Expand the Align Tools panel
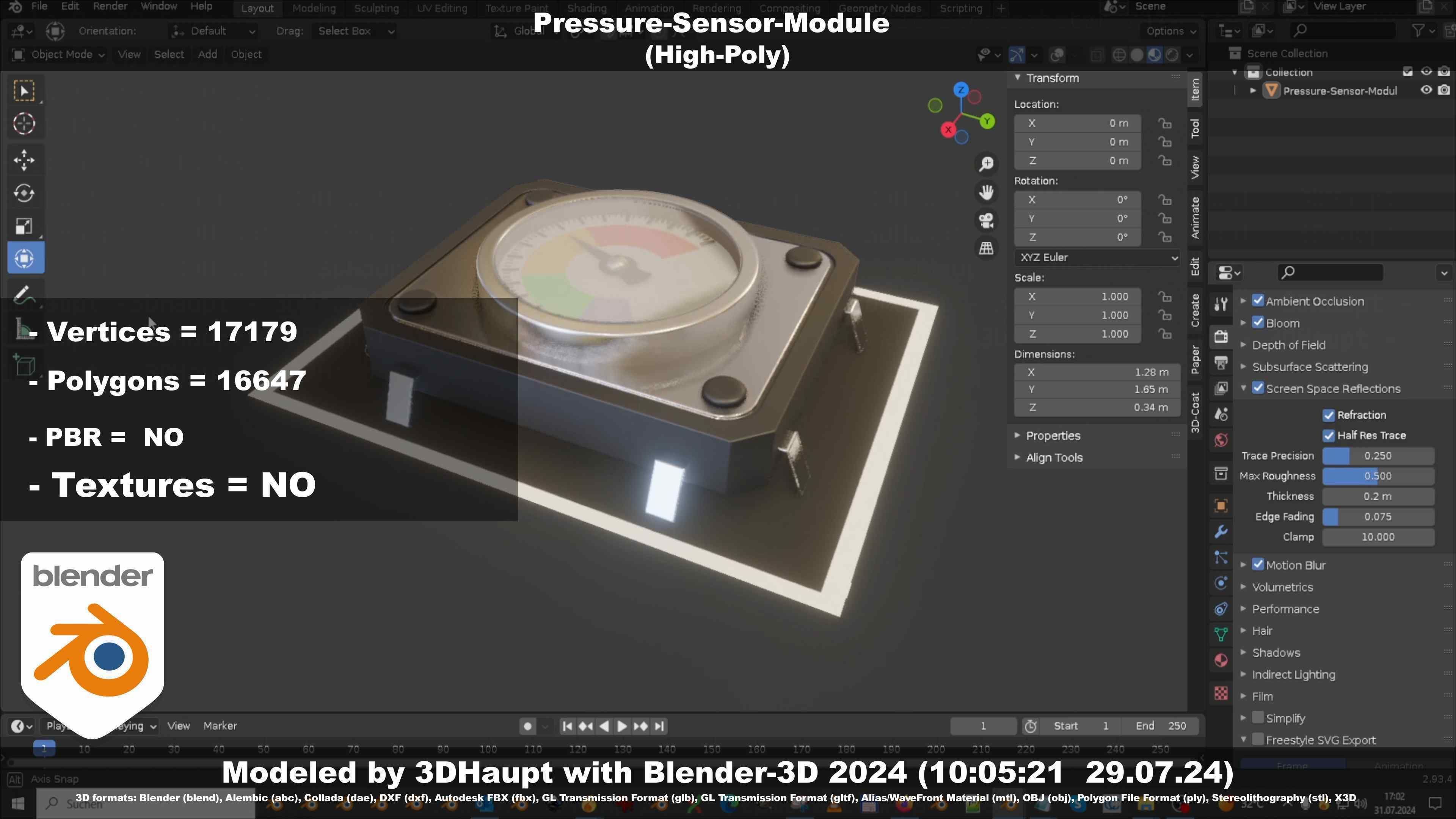1456x819 pixels. click(x=1054, y=458)
